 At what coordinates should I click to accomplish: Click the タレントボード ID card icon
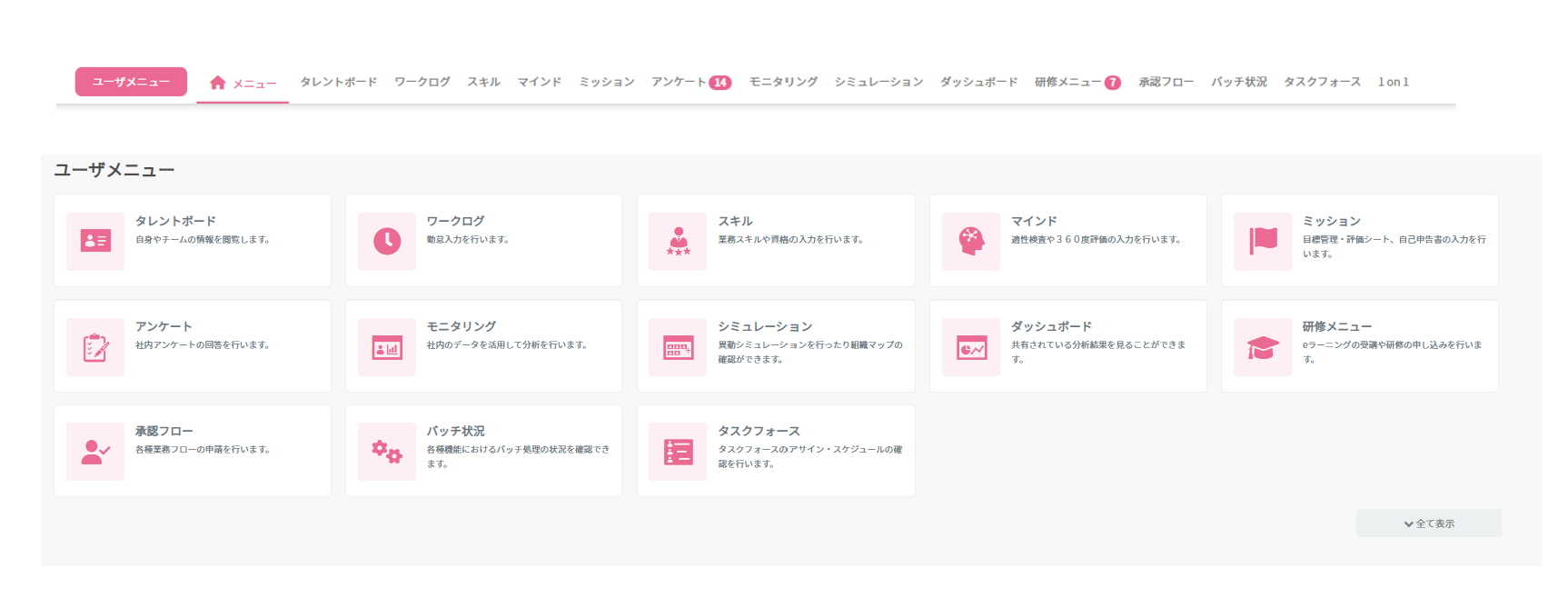[95, 241]
